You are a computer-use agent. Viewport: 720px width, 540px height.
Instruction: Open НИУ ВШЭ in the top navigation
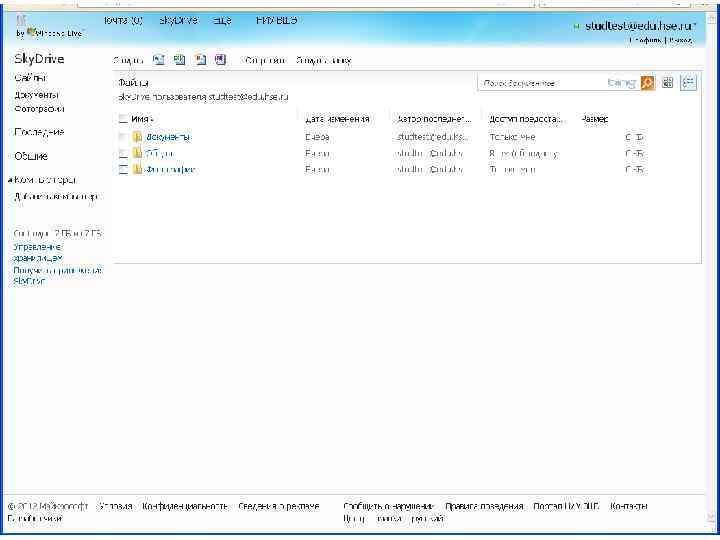point(276,21)
